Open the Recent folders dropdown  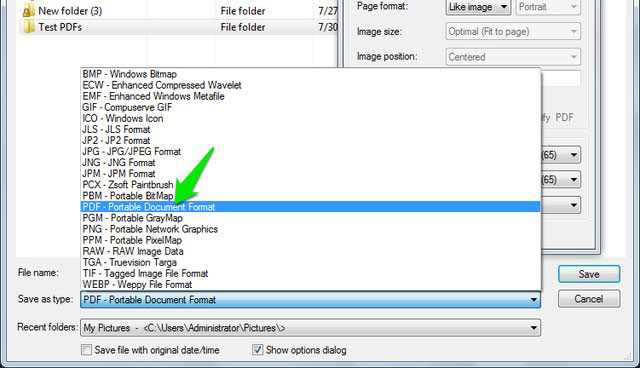pos(311,328)
